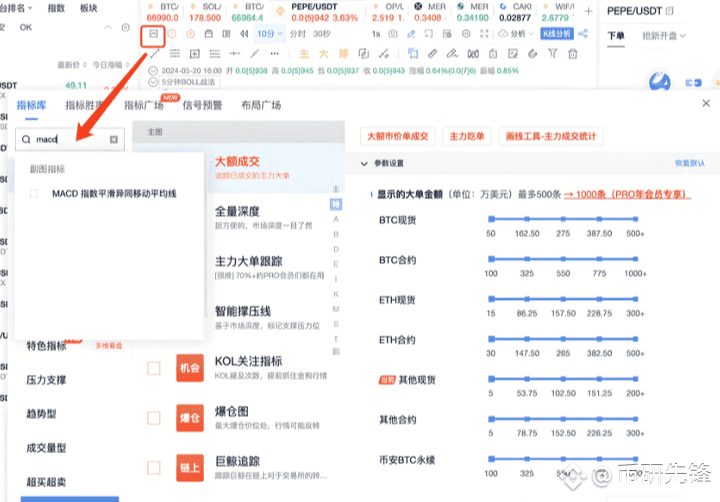Open the 10分 interval dropdown
The height and width of the screenshot is (502, 720).
pyautogui.click(x=270, y=34)
